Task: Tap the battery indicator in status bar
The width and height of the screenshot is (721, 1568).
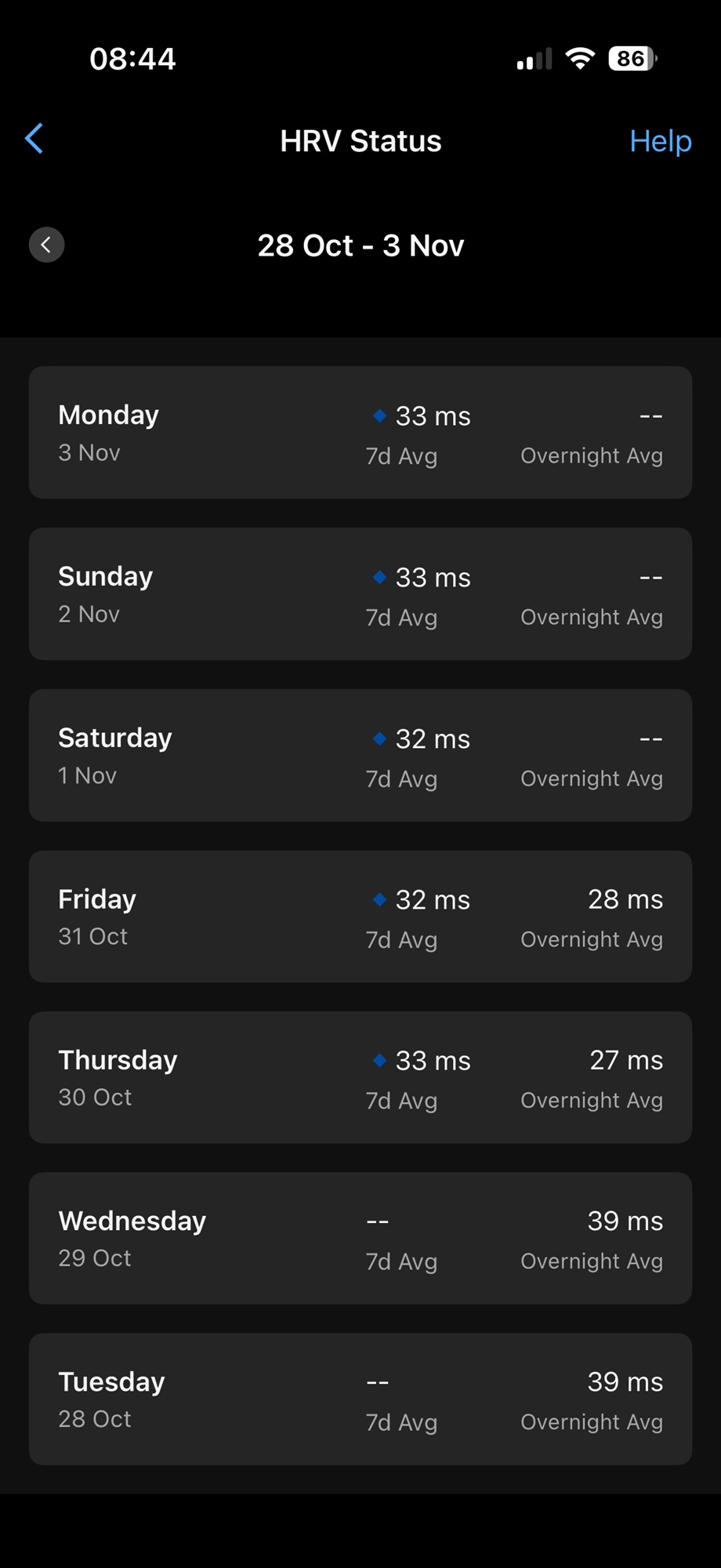Action: (x=632, y=59)
